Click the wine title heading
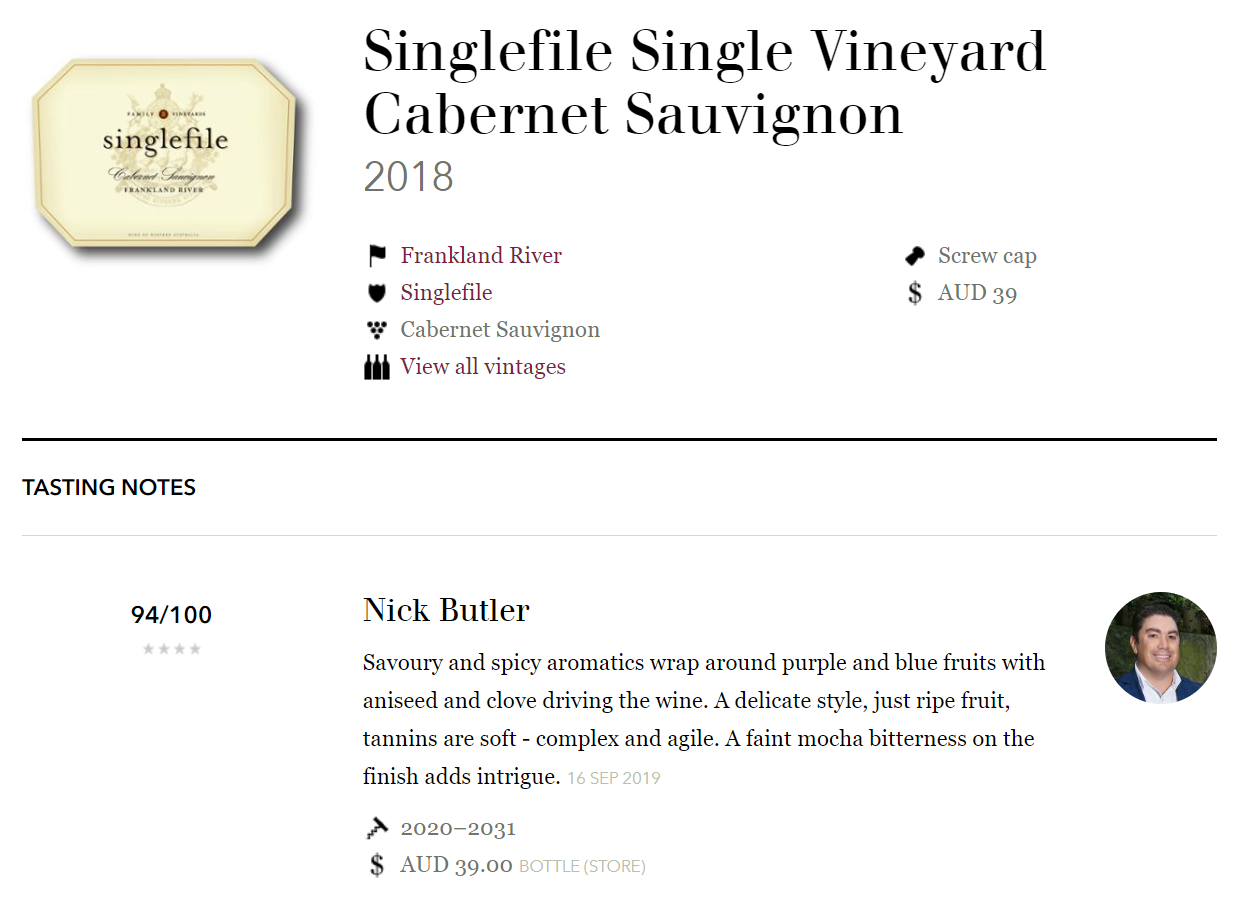Image resolution: width=1256 pixels, height=908 pixels. 705,83
